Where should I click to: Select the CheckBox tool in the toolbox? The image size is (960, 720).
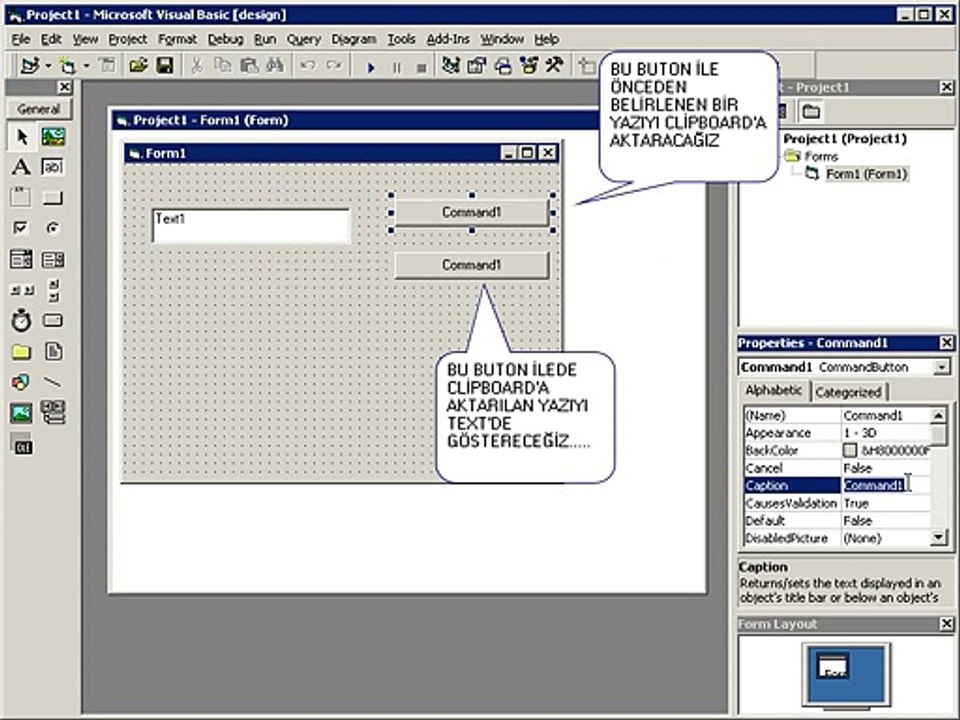coord(21,228)
